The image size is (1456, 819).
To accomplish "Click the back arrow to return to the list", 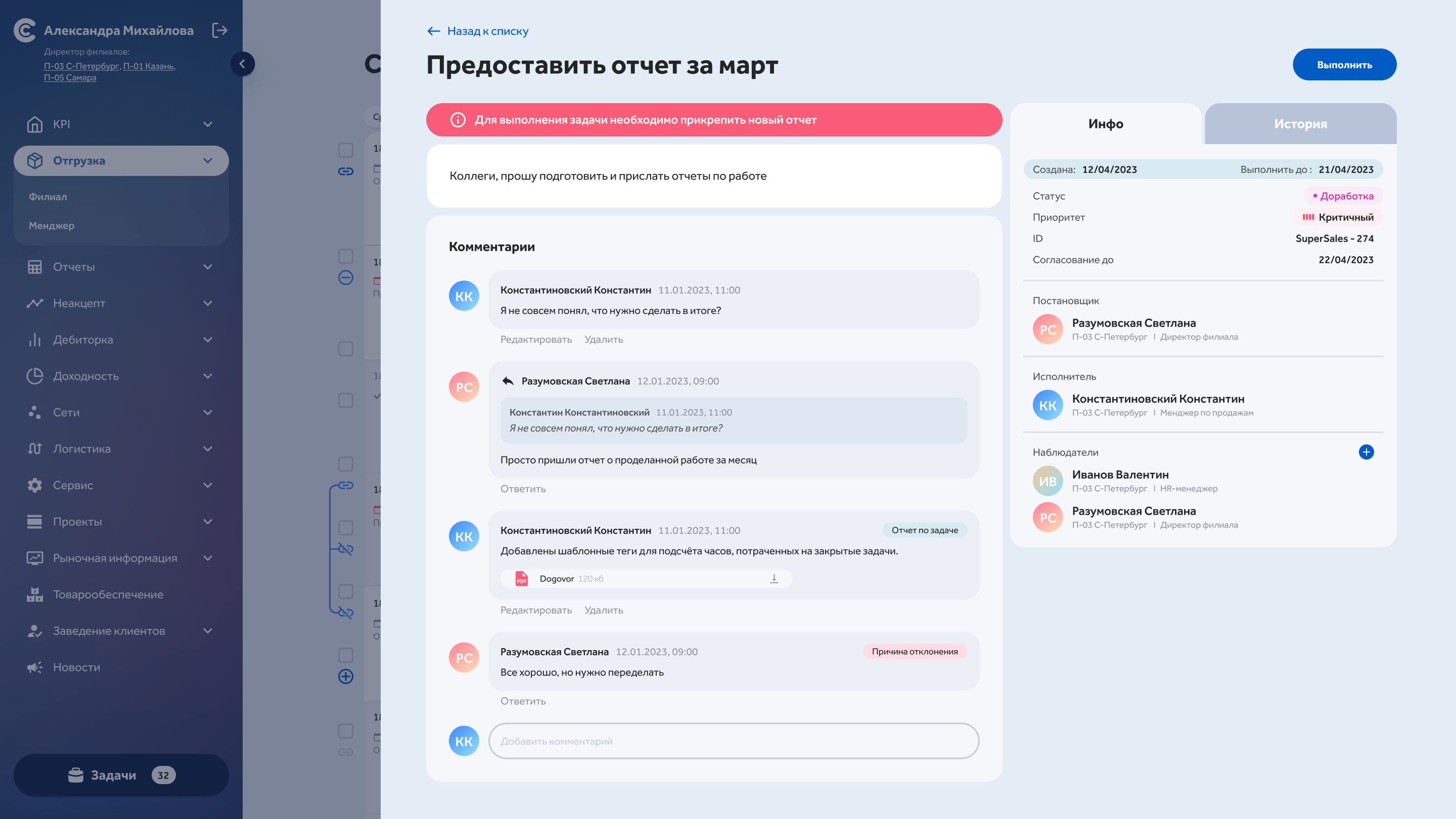I will tap(434, 31).
